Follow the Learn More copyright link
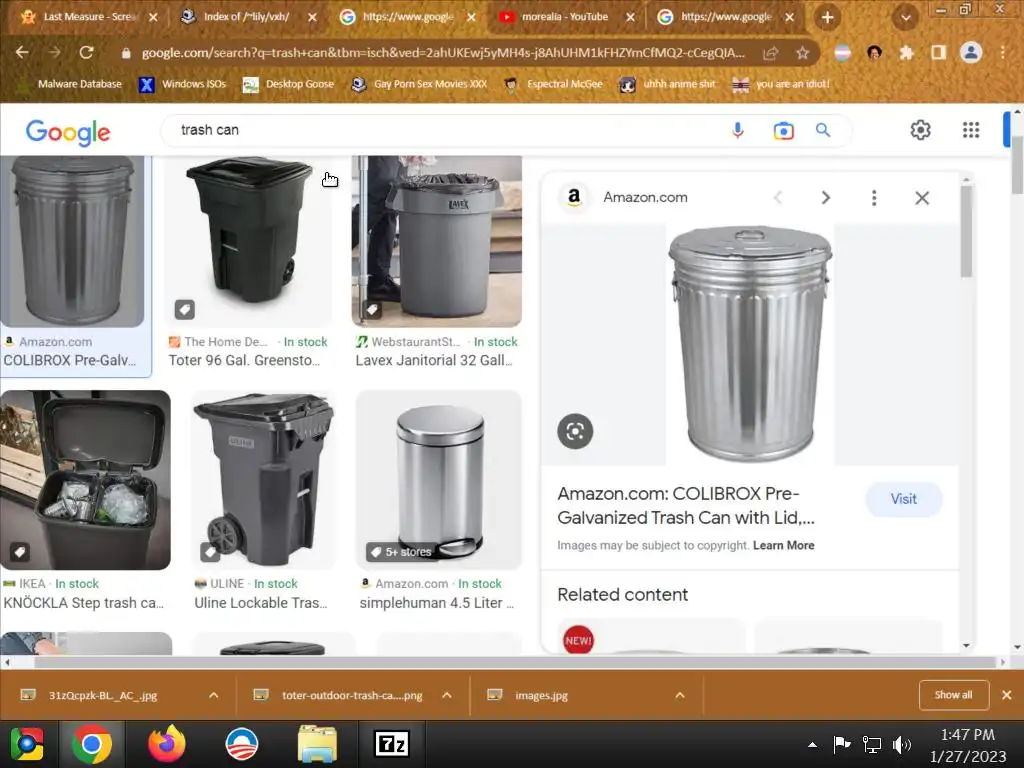 click(x=783, y=545)
